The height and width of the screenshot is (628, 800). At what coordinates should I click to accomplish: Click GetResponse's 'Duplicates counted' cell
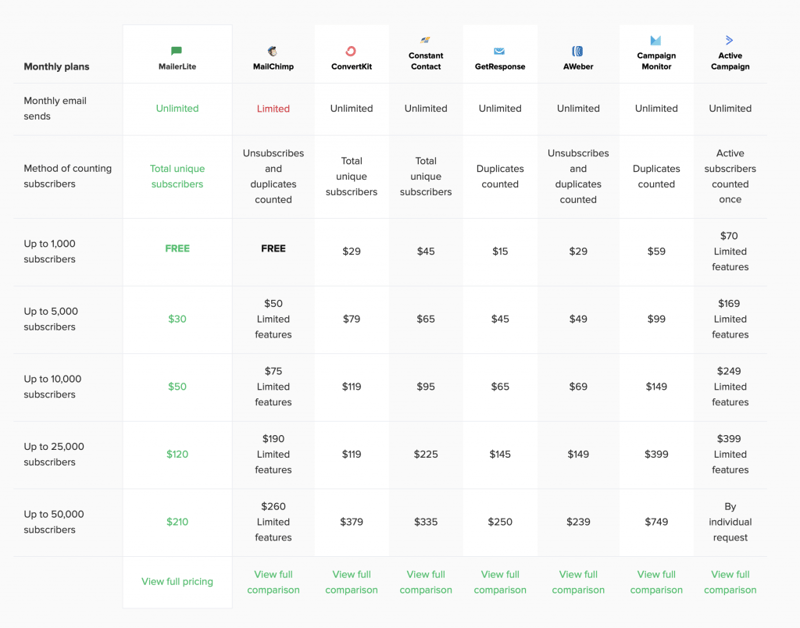pyautogui.click(x=500, y=176)
